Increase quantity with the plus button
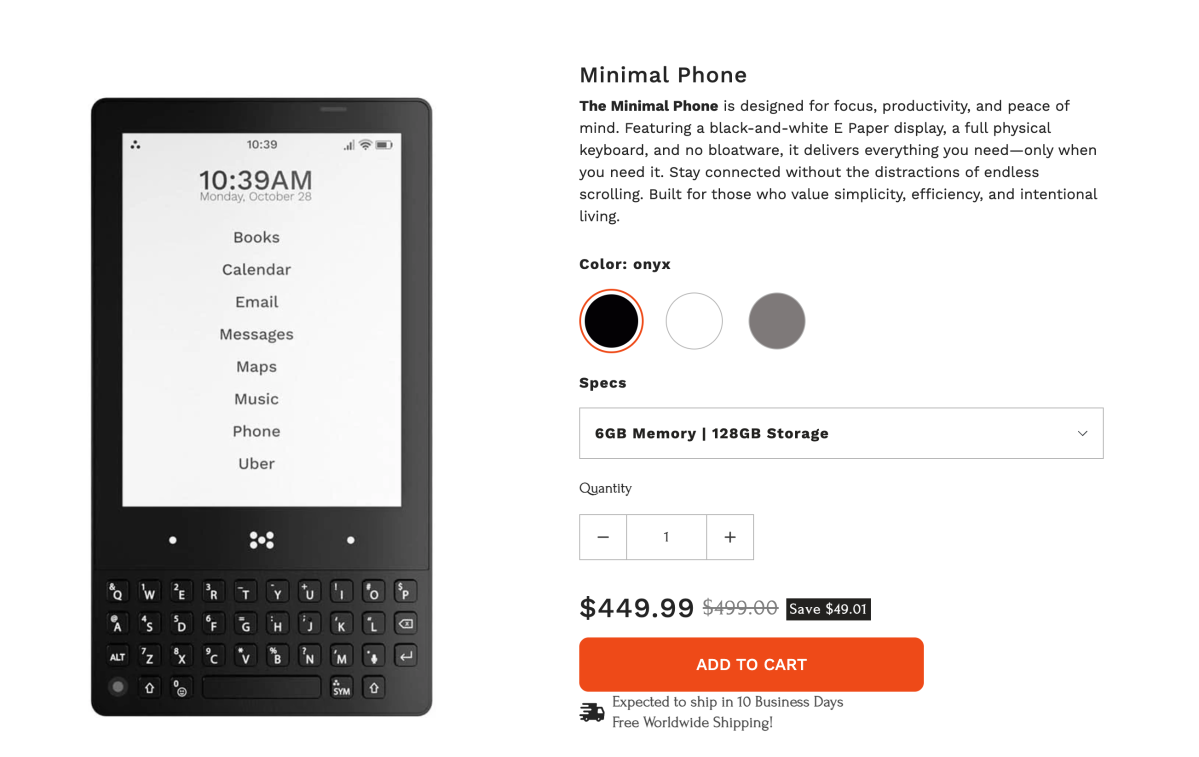The width and height of the screenshot is (1199, 757). (x=729, y=537)
